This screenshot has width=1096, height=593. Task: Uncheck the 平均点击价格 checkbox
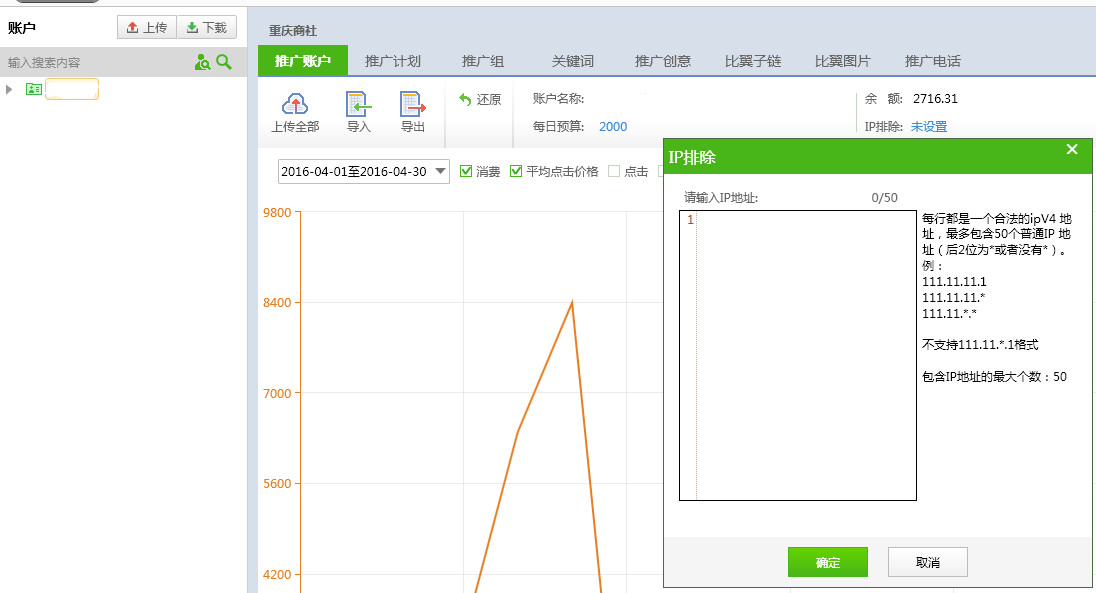pyautogui.click(x=516, y=170)
